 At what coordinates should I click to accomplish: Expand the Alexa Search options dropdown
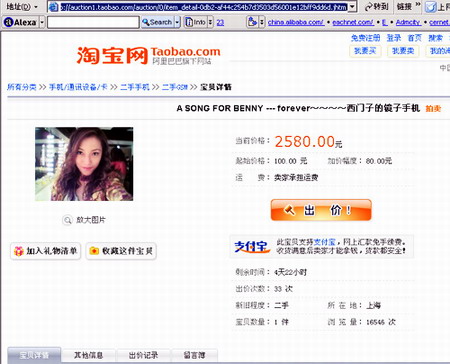[177, 22]
